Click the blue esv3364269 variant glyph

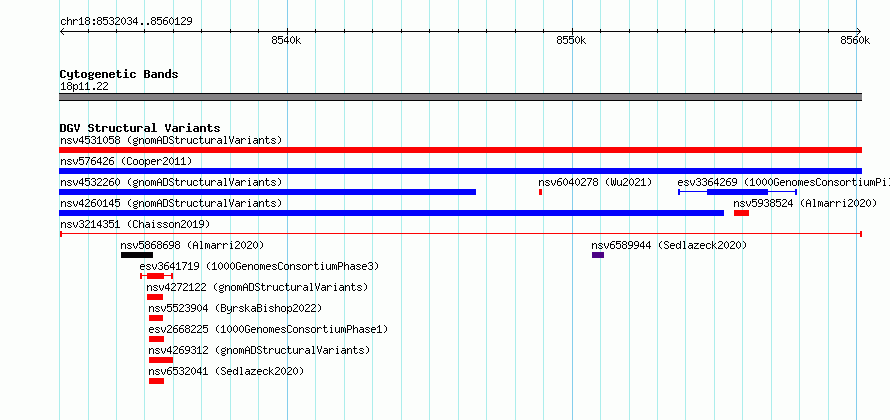point(737,192)
